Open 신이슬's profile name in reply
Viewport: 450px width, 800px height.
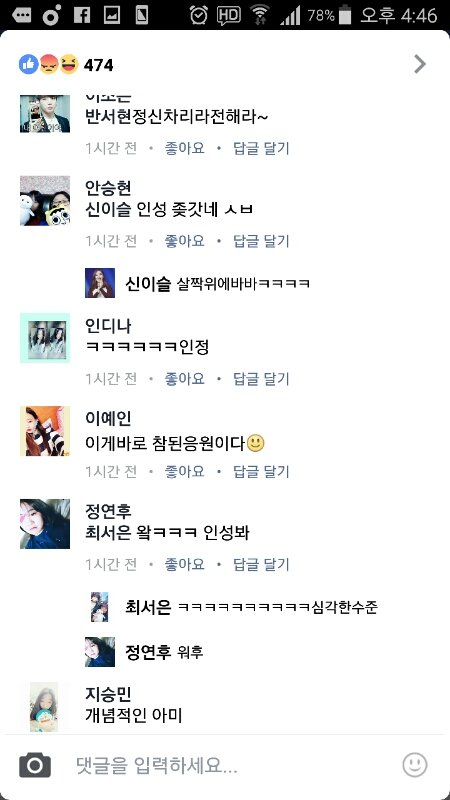click(148, 284)
